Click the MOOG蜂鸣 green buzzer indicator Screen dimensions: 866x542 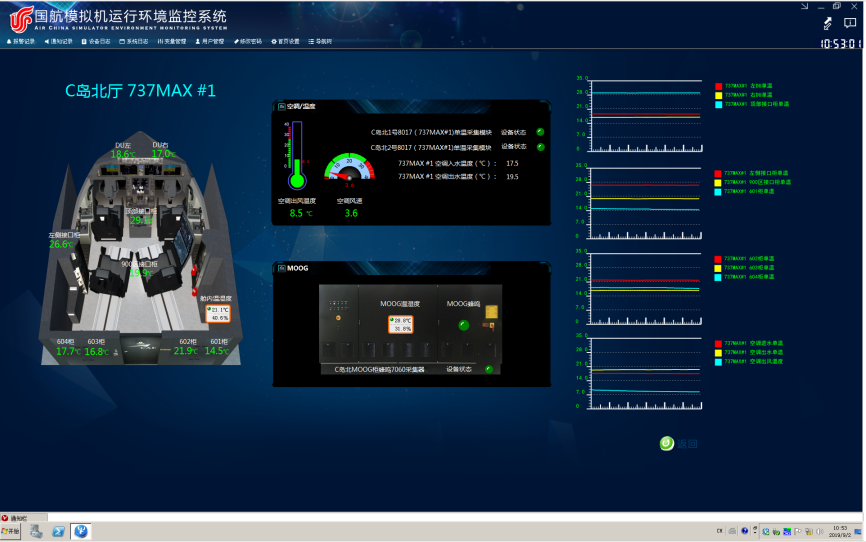(464, 324)
